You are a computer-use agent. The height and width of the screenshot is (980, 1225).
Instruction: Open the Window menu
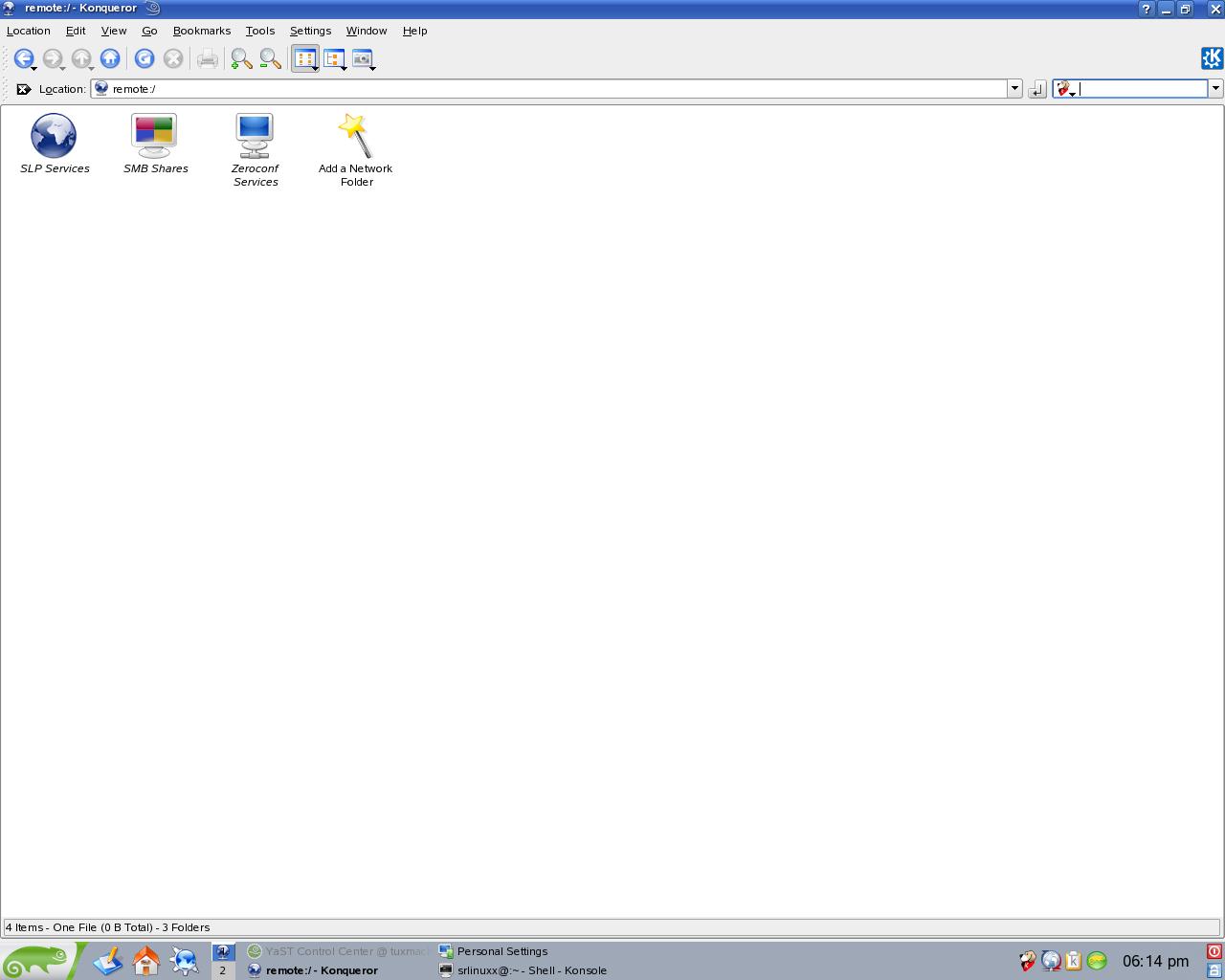pos(367,31)
